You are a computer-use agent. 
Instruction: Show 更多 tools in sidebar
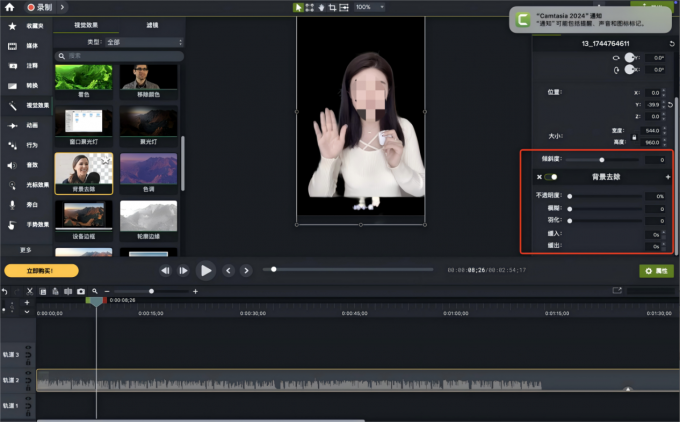(26, 250)
